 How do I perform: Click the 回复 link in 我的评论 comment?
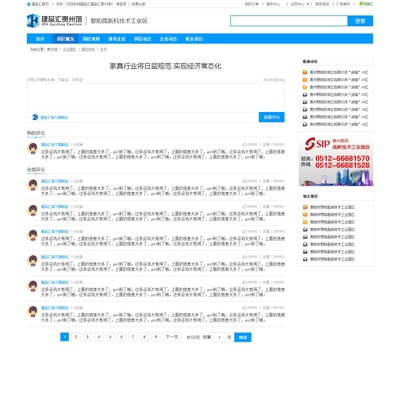coord(266,145)
